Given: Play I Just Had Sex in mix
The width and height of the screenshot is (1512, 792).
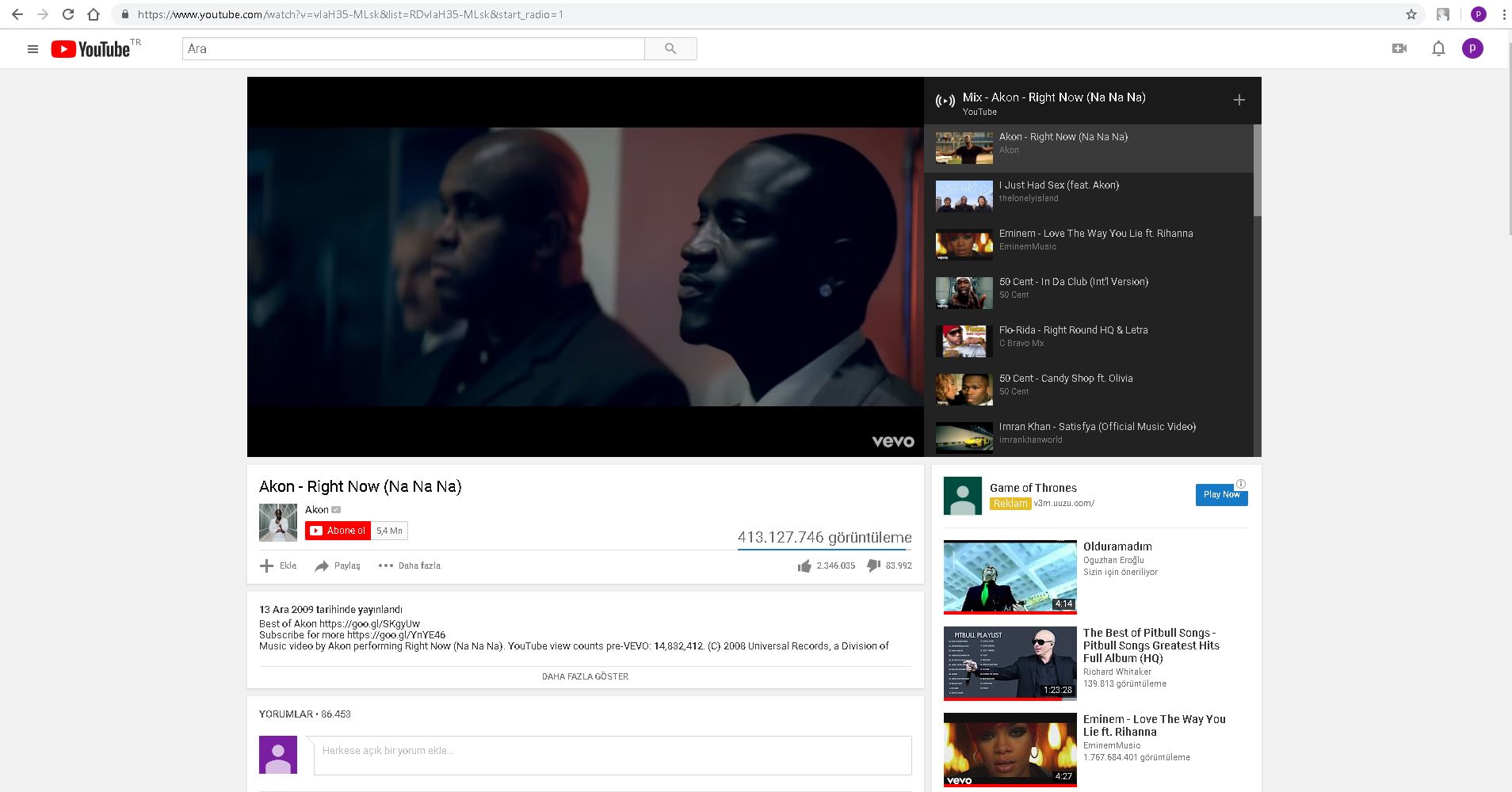Looking at the screenshot, I should pos(1089,196).
